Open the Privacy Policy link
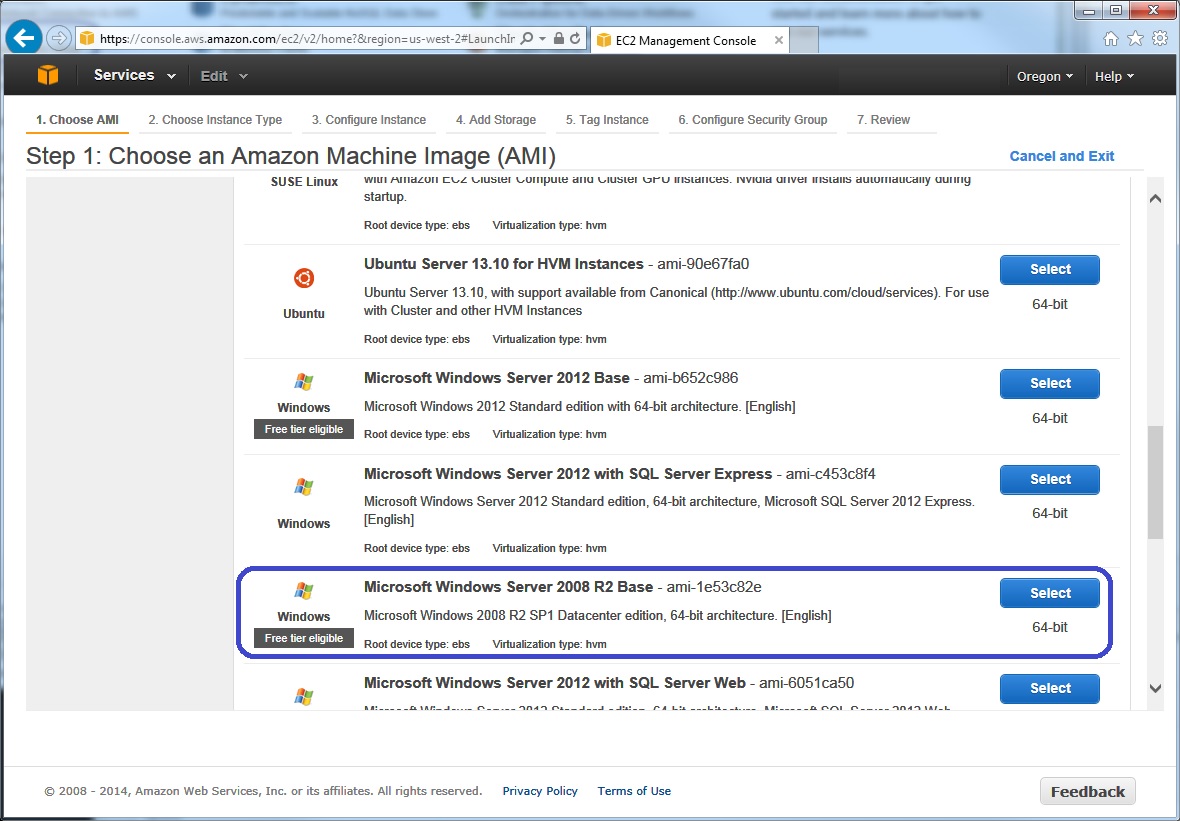1180x821 pixels. [x=540, y=791]
